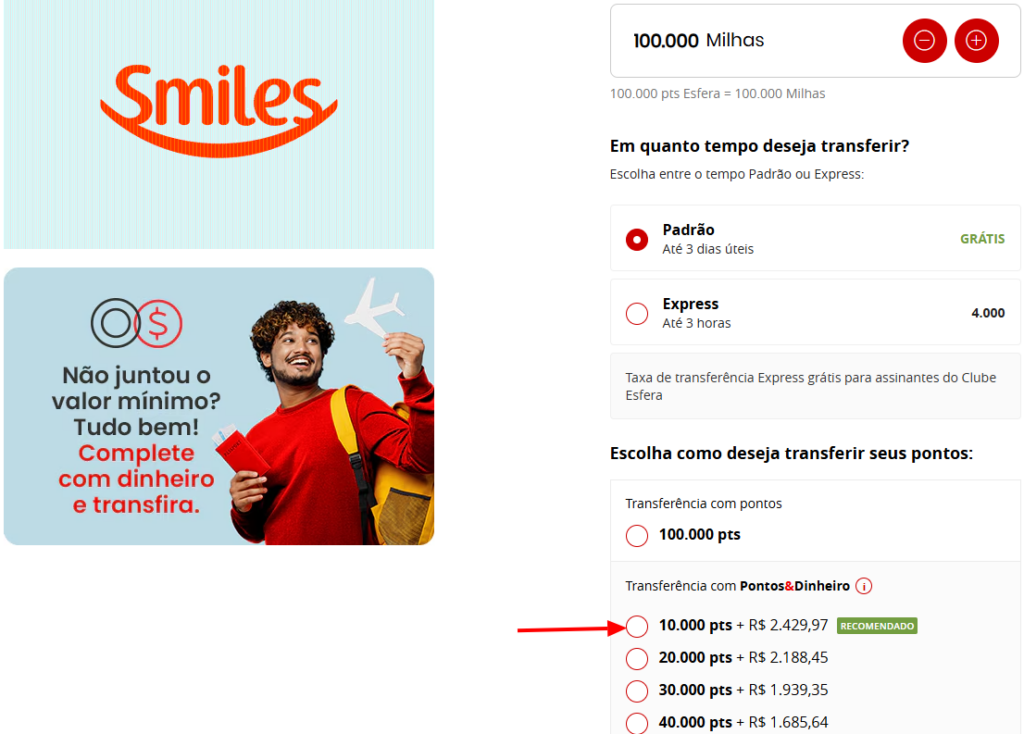Choose 30.000 pts + R$ 1.939,35 option
This screenshot has height=734, width=1024.
coord(637,690)
